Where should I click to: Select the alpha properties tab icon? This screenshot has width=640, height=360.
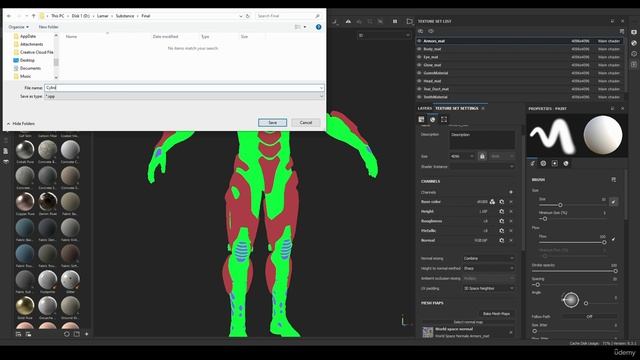[x=543, y=163]
